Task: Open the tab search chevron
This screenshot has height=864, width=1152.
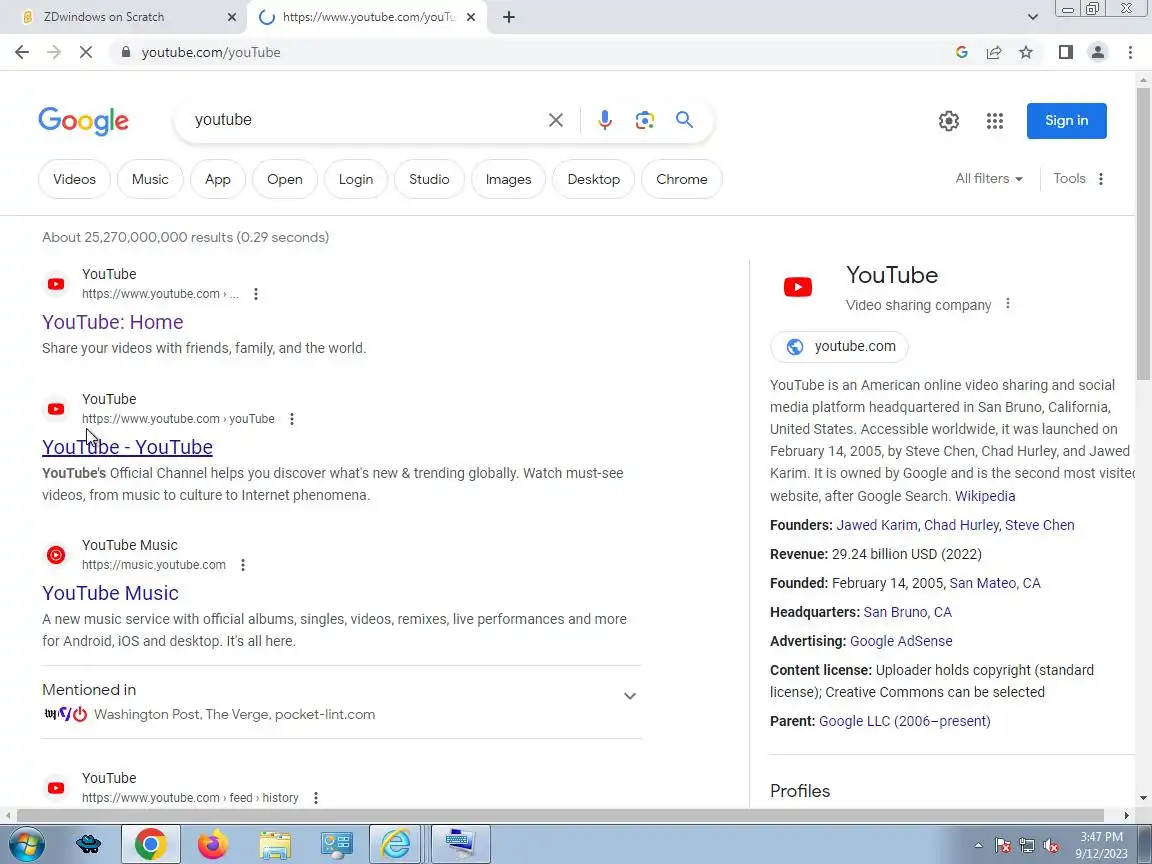Action: [1032, 17]
